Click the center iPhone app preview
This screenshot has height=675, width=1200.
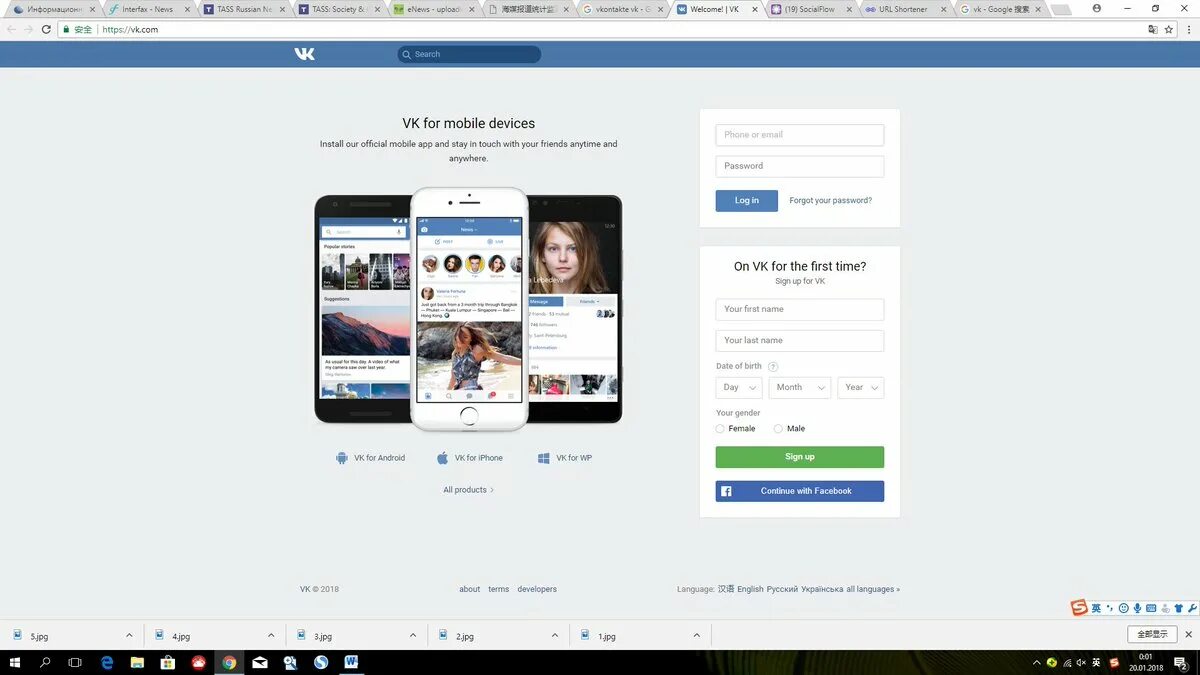(x=469, y=308)
